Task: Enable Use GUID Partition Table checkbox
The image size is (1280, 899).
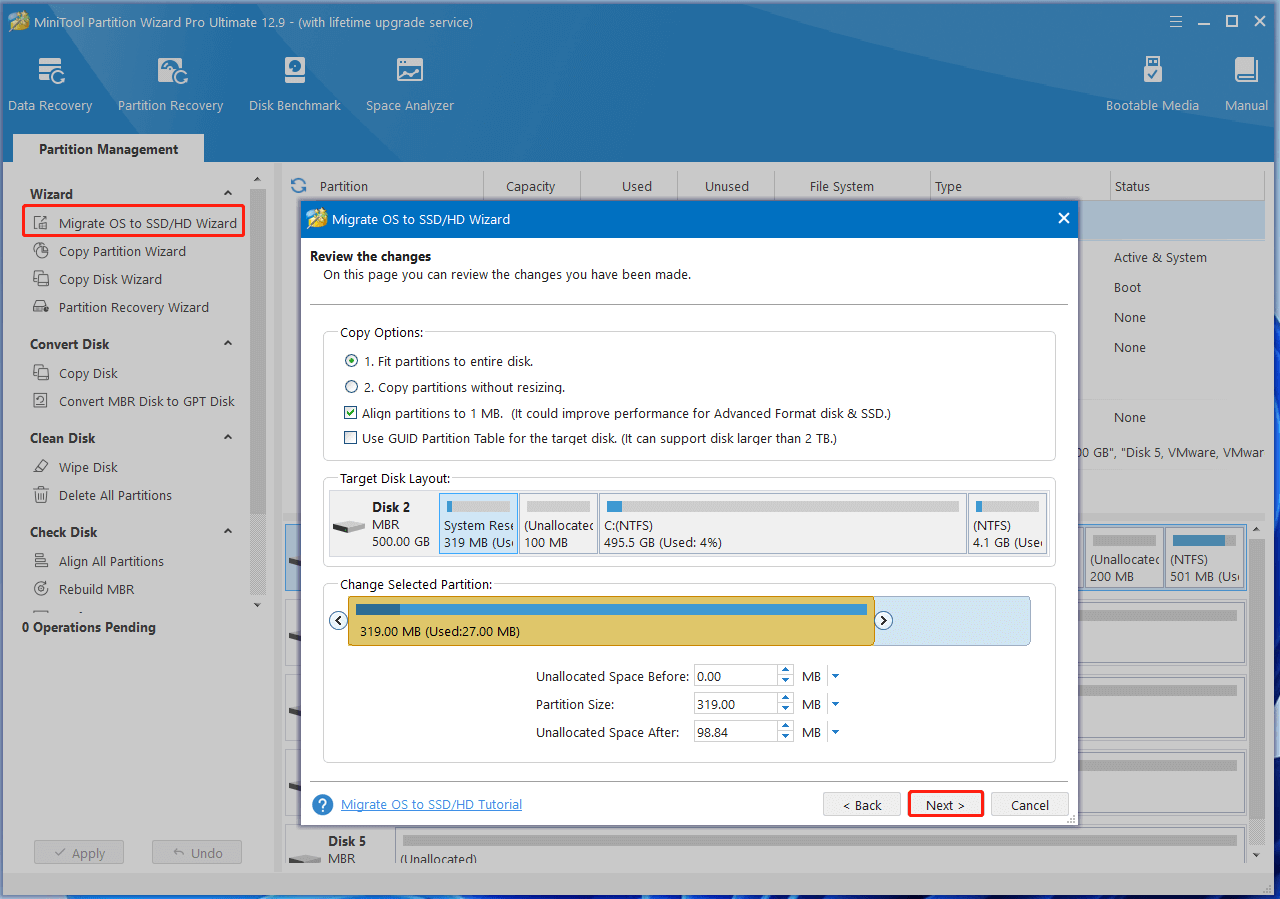Action: click(351, 438)
